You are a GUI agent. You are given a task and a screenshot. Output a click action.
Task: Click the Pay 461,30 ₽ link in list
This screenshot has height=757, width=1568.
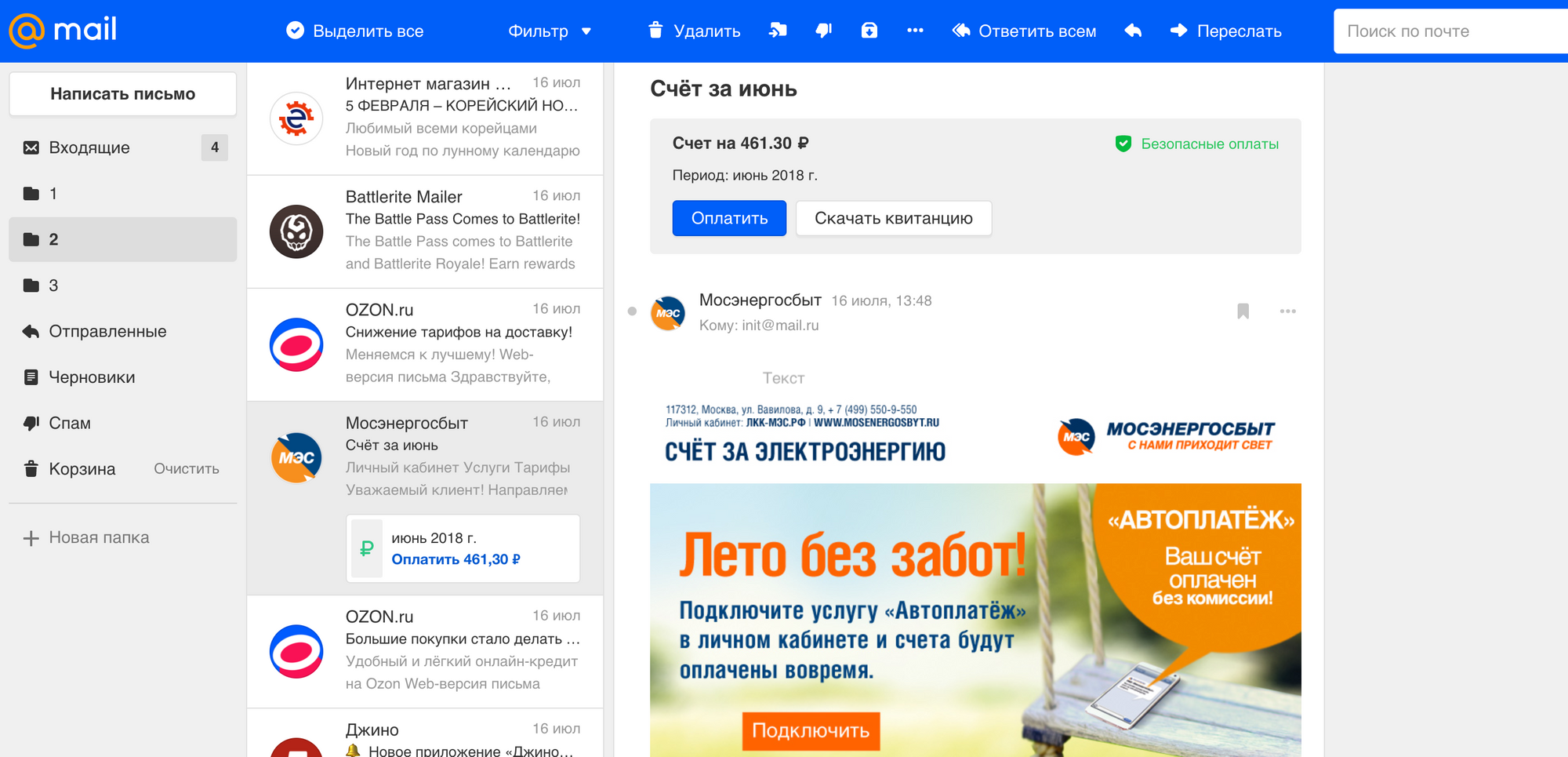coord(456,559)
